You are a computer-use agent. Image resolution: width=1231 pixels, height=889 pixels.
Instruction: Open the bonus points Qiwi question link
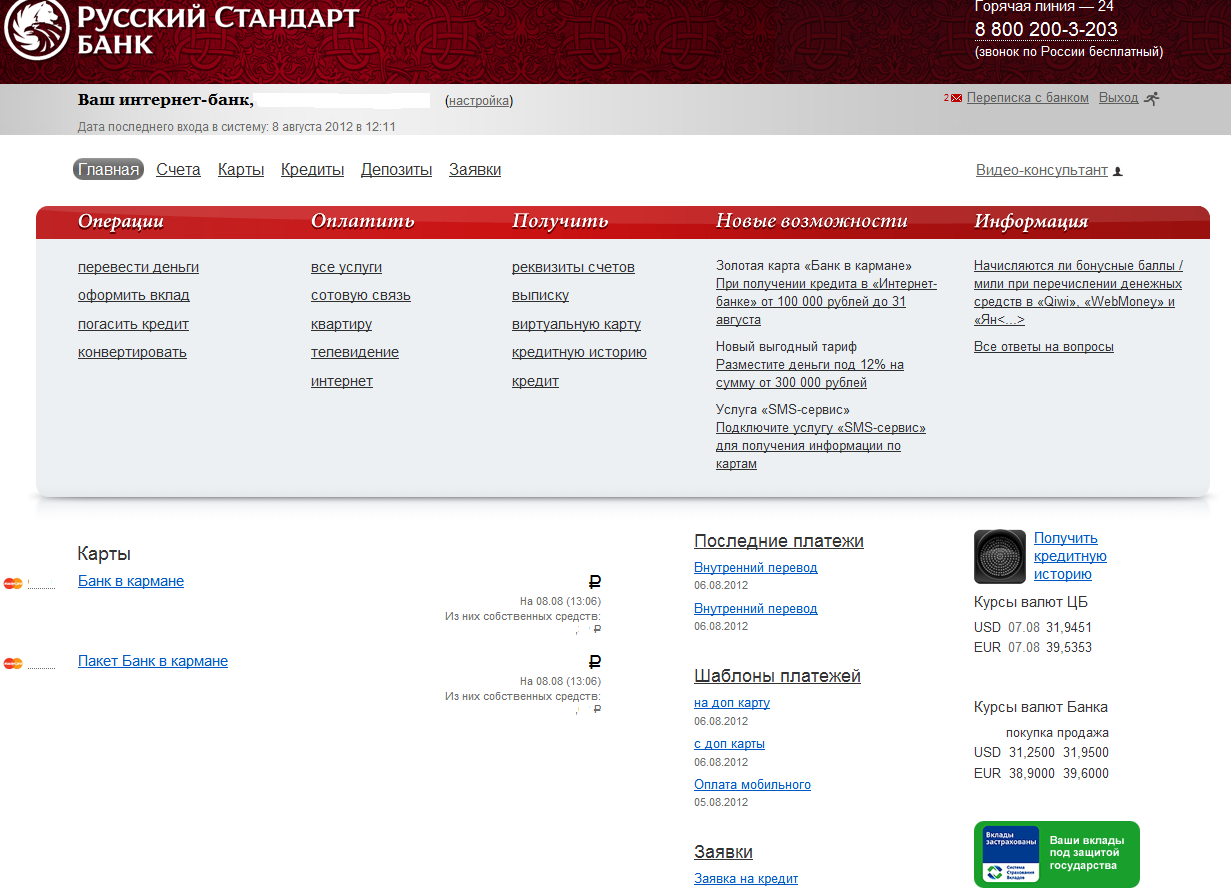click(1078, 292)
